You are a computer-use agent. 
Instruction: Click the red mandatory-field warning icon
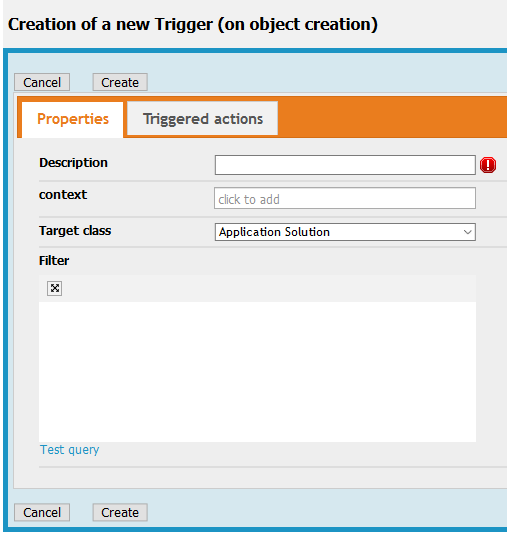click(488, 165)
